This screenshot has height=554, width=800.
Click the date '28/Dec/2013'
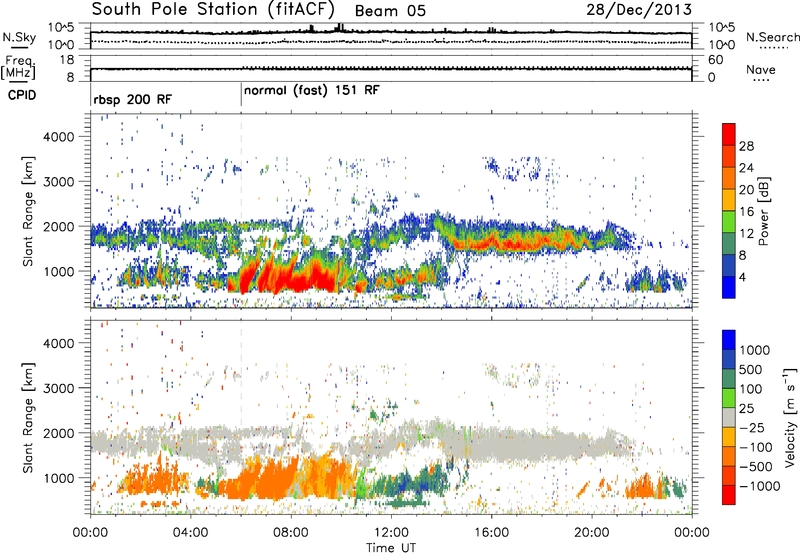tap(639, 9)
